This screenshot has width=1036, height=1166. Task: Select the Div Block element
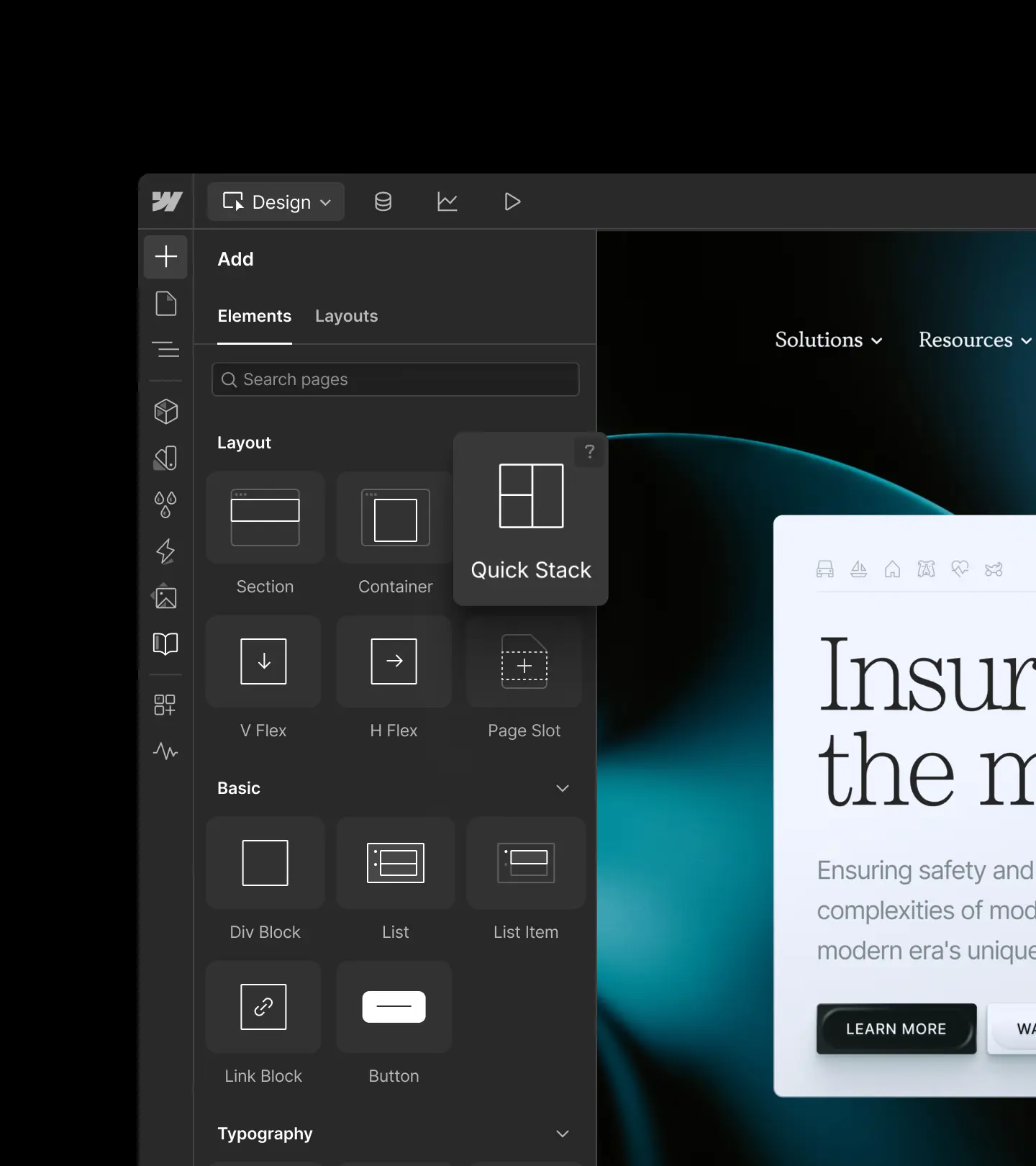pyautogui.click(x=265, y=863)
